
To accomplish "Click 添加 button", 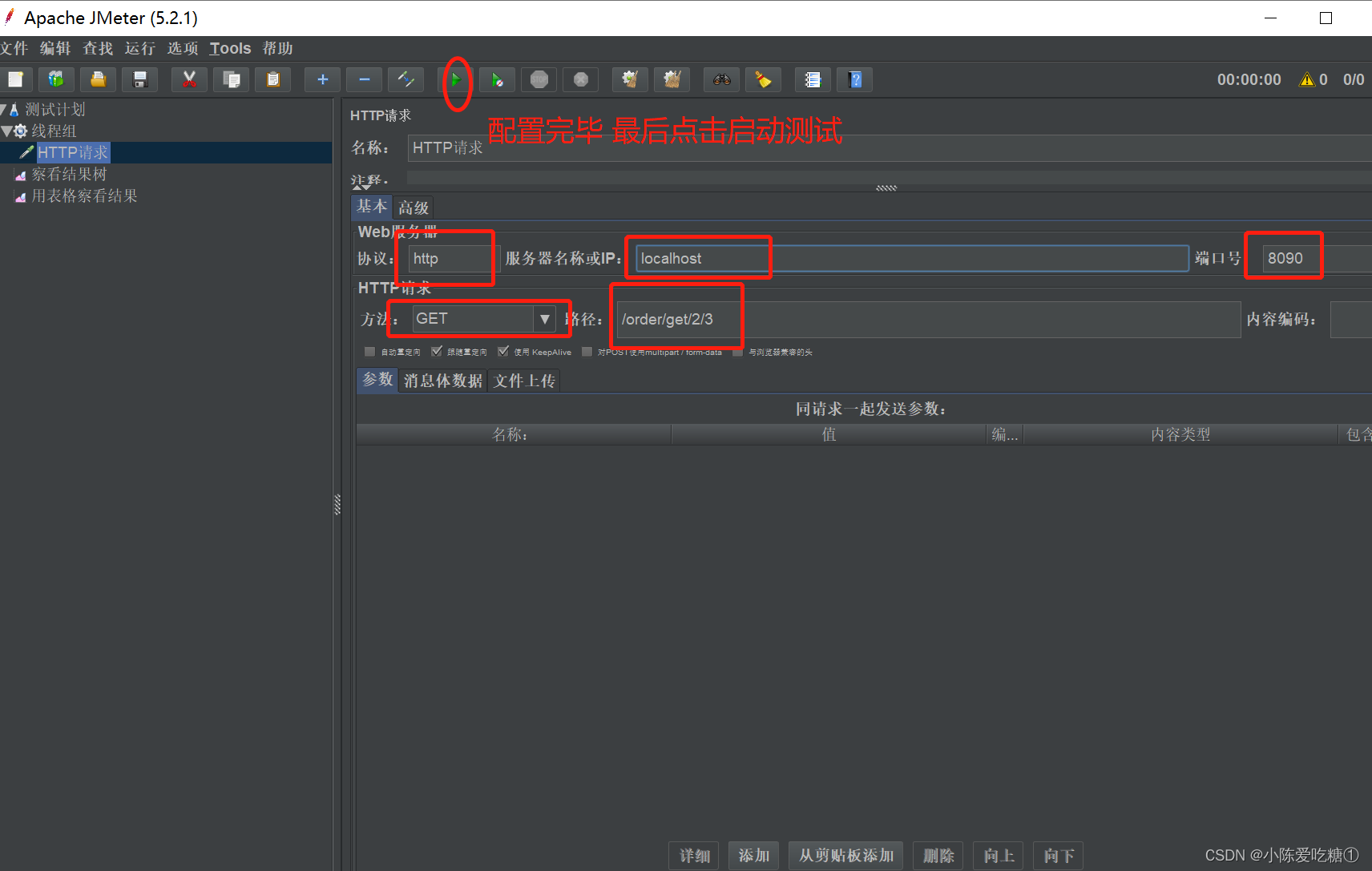I will [753, 856].
